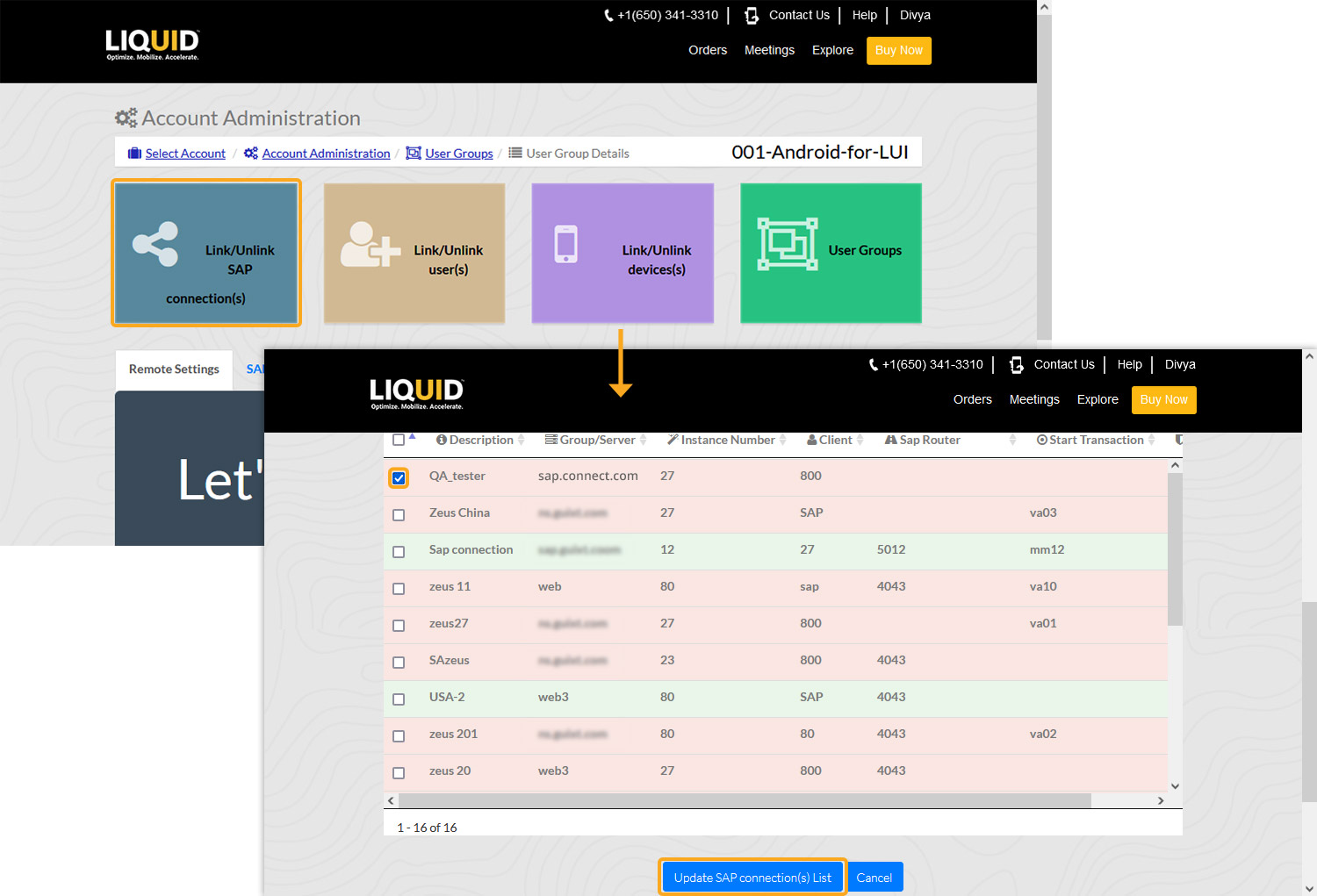Click the Cancel button

click(874, 878)
